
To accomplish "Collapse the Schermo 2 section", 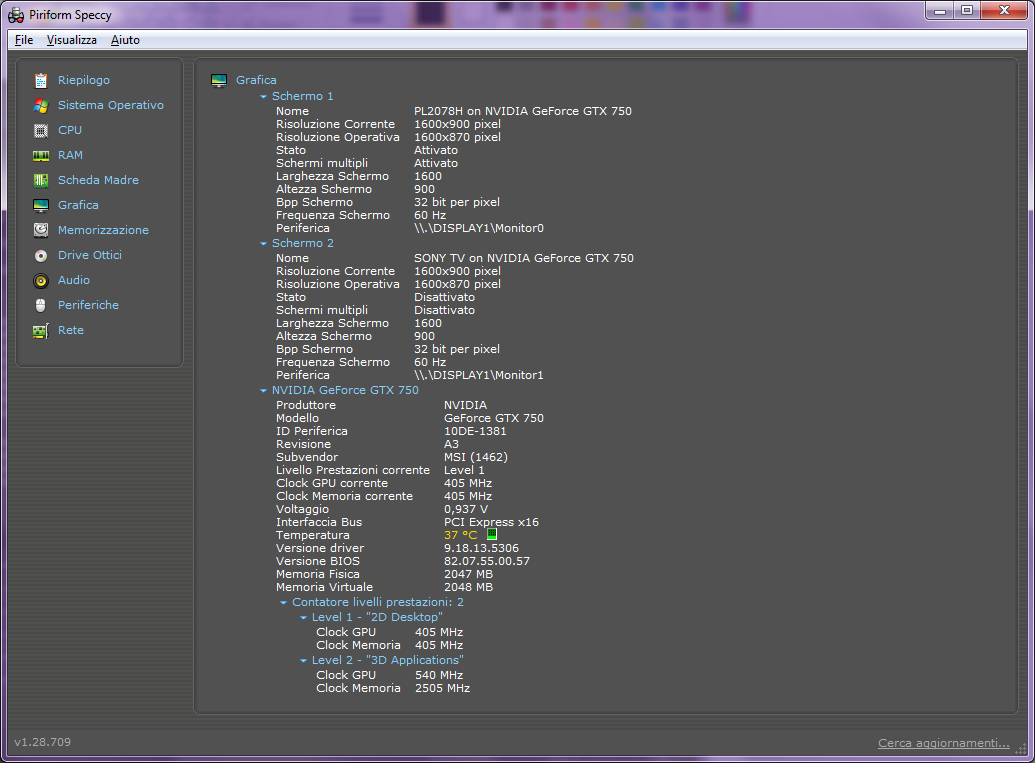I will [263, 244].
